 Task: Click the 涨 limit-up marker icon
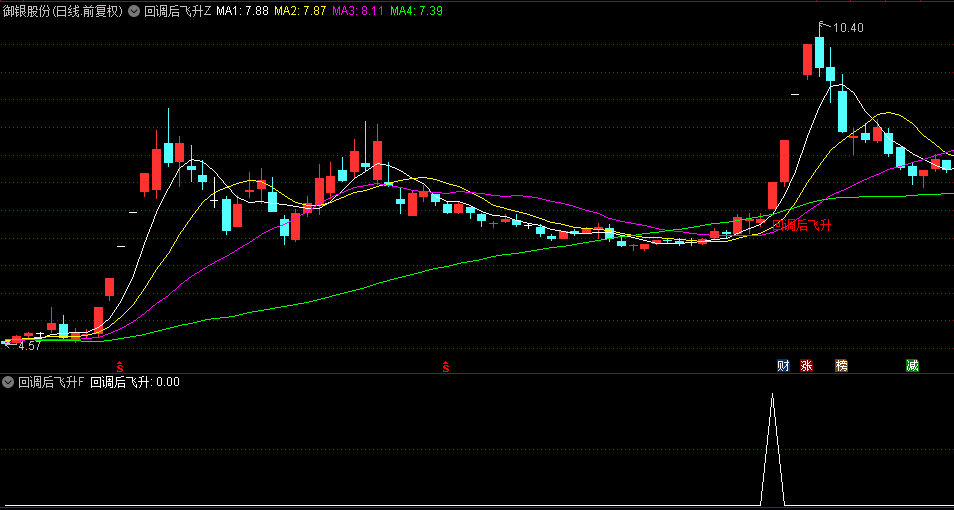click(807, 366)
